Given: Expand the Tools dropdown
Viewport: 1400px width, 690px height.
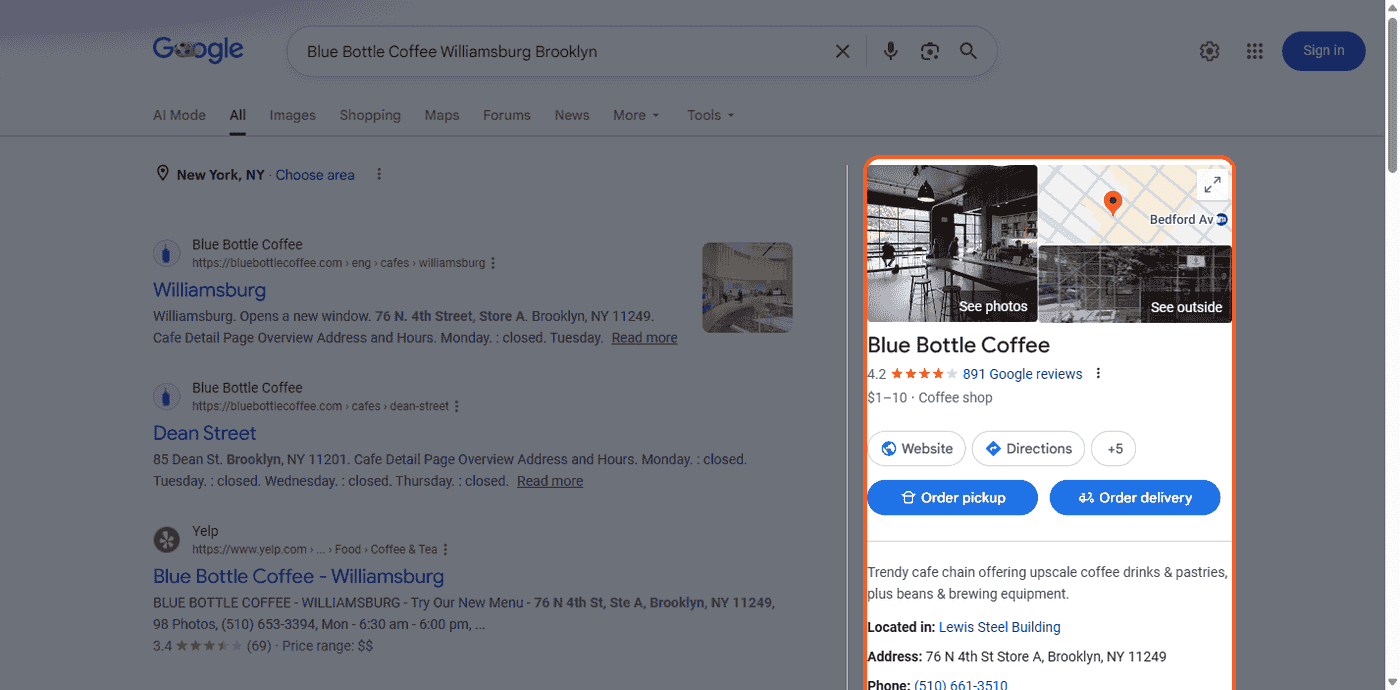Looking at the screenshot, I should click(x=711, y=115).
